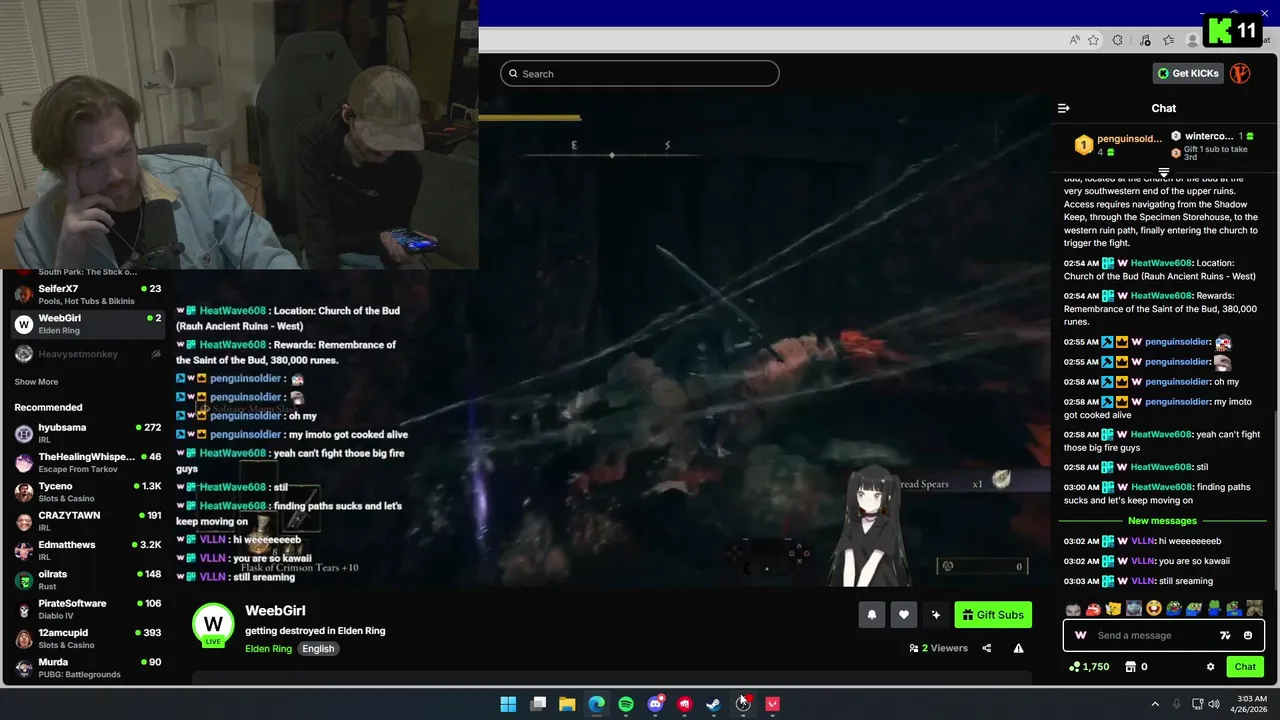This screenshot has width=1280, height=720.
Task: Open the browser media control icon
Action: tap(1143, 40)
